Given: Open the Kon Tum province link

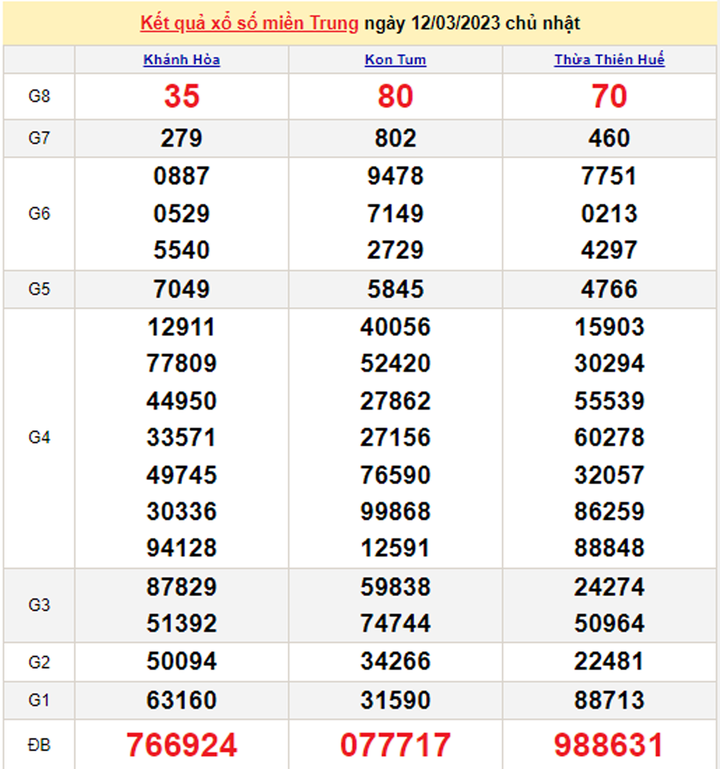Looking at the screenshot, I should pos(395,60).
